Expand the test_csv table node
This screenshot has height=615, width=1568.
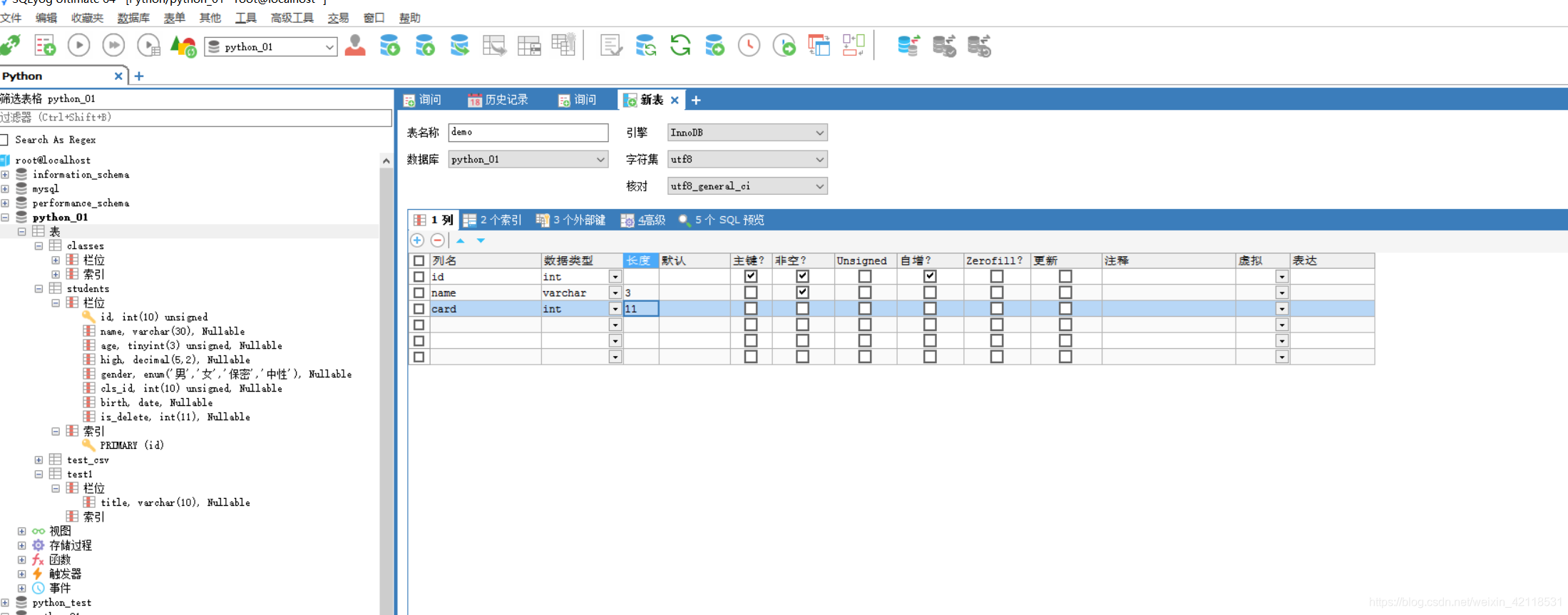39,459
